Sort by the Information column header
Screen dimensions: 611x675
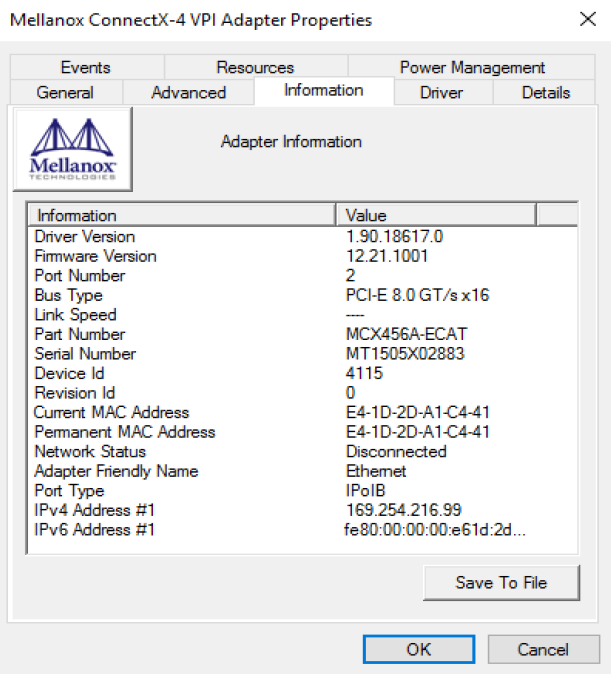180,215
